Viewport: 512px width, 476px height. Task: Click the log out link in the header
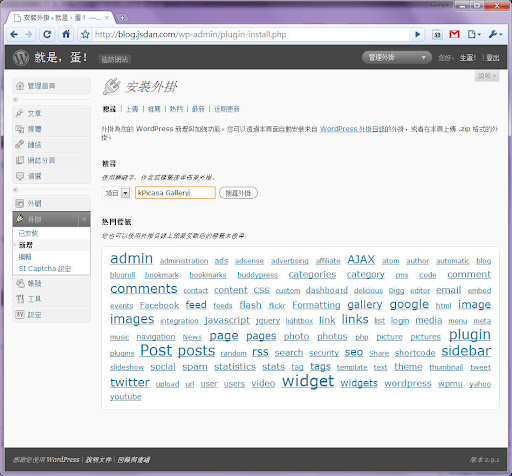tap(492, 58)
